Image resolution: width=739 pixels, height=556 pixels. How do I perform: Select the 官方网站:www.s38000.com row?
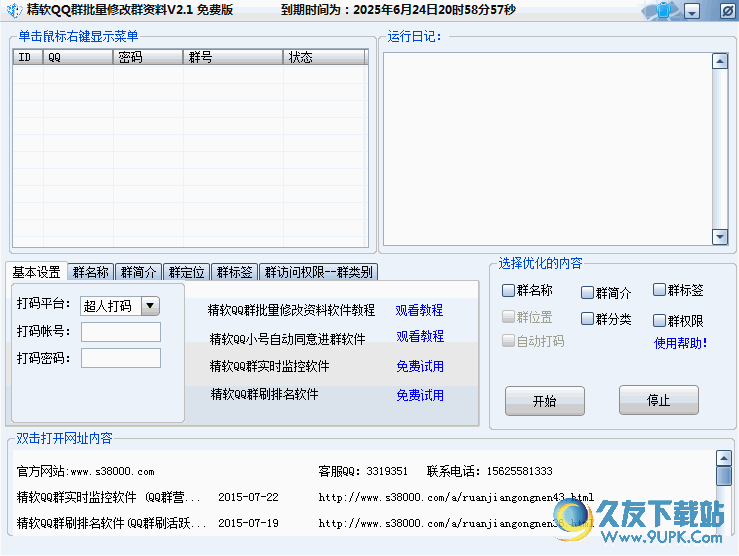point(86,471)
